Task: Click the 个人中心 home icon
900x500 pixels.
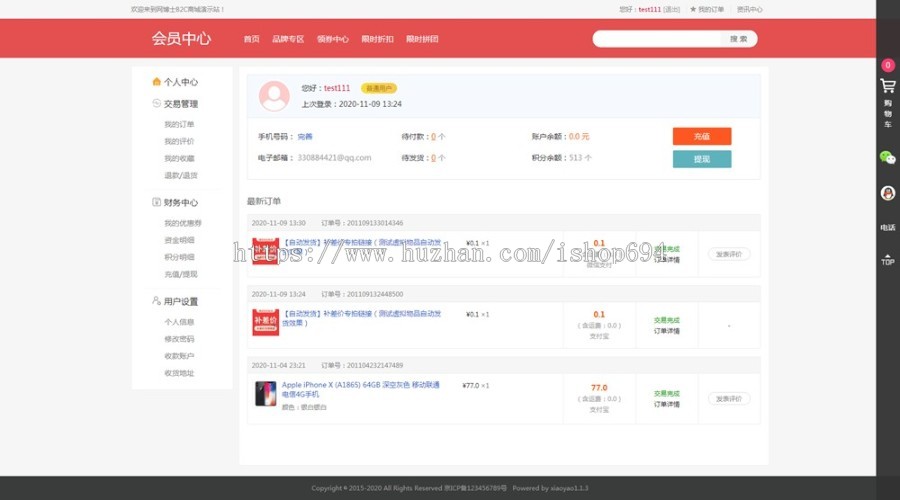Action: pos(156,82)
